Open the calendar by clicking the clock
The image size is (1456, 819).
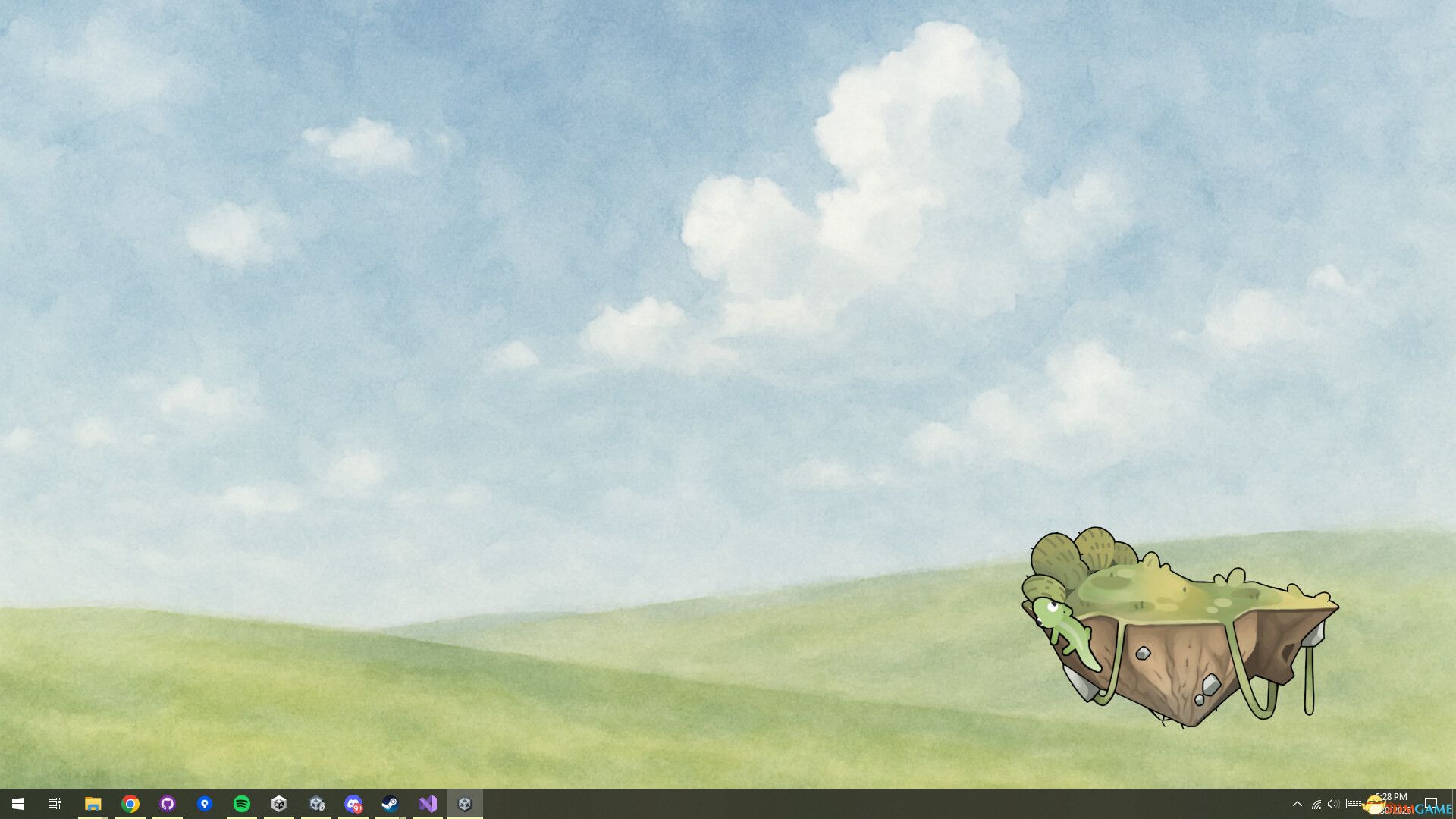1392,804
